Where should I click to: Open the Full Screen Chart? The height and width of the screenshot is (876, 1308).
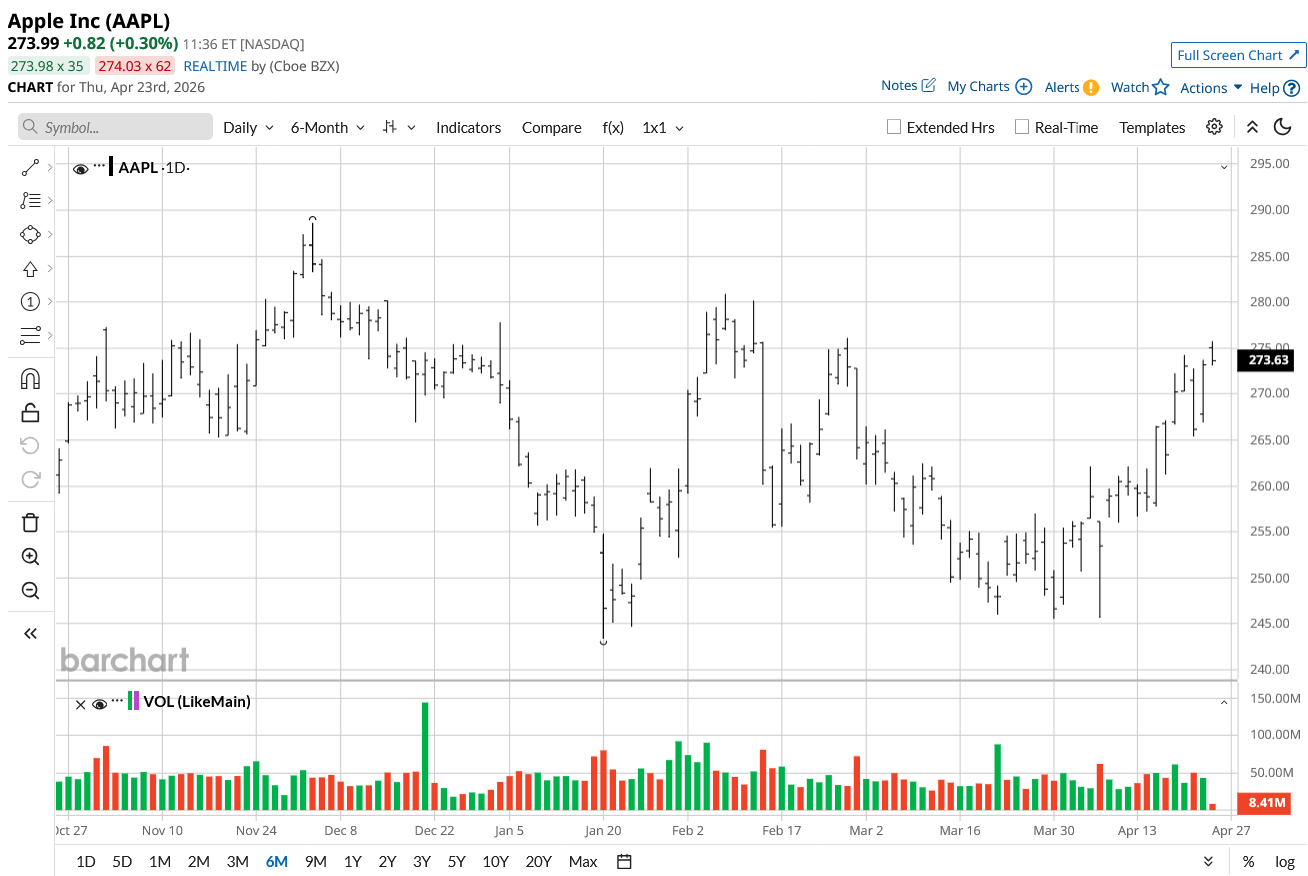1238,55
